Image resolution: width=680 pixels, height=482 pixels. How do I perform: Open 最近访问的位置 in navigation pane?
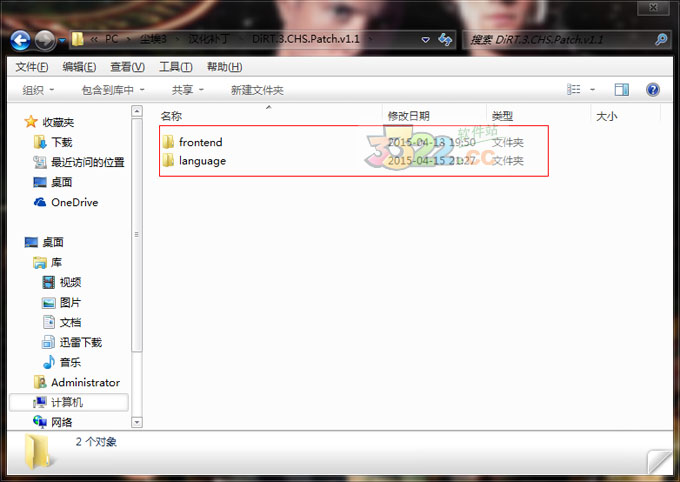tap(88, 162)
